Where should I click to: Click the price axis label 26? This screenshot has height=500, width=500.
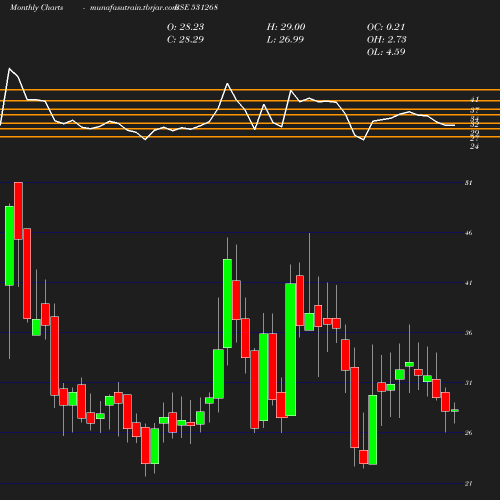[469, 433]
